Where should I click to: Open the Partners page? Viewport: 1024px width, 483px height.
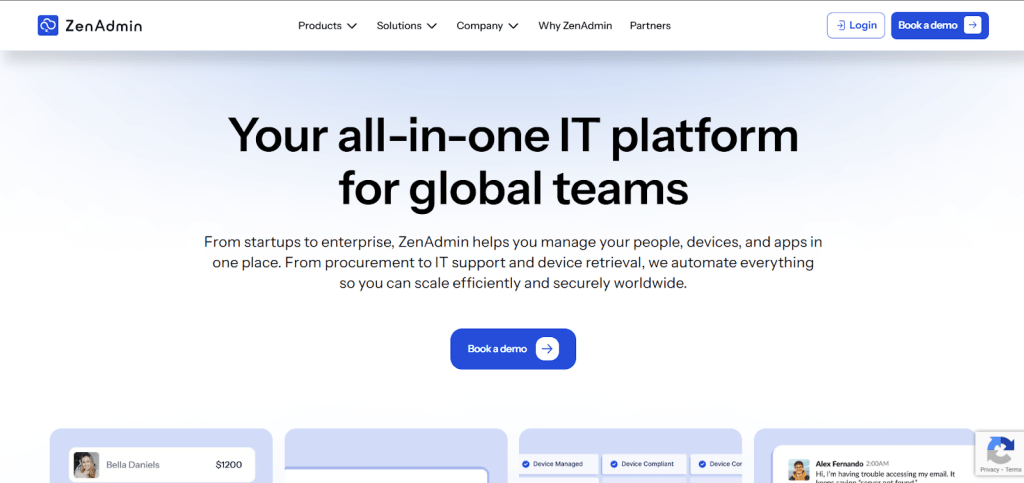pos(650,25)
